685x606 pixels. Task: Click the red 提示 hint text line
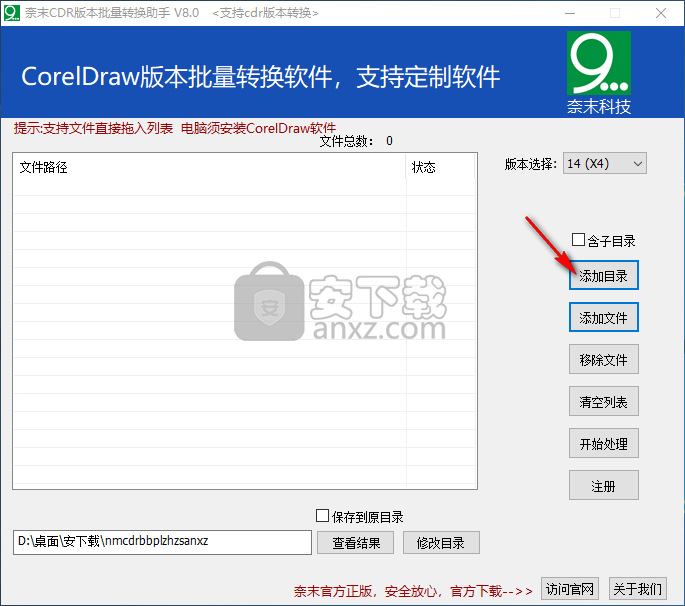pyautogui.click(x=175, y=128)
